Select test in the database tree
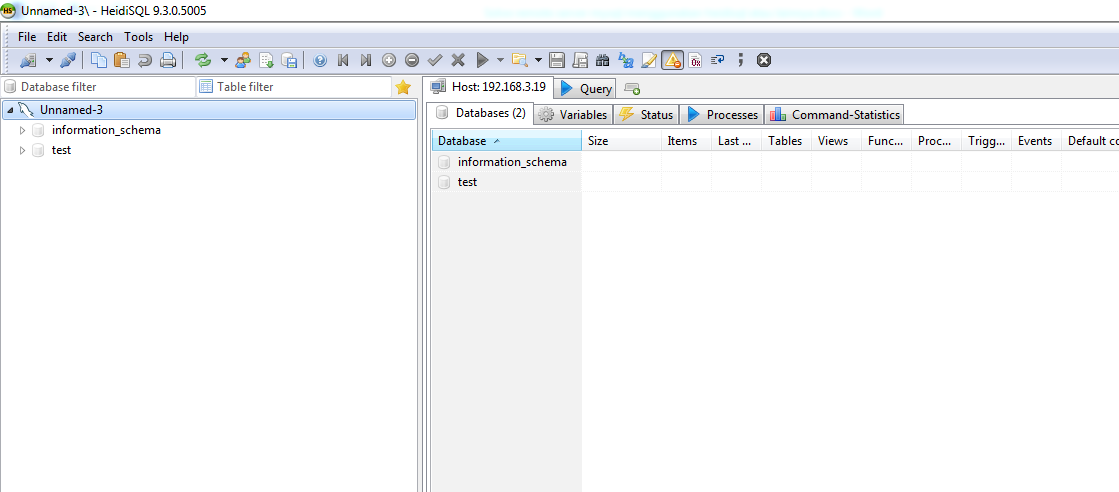 [61, 150]
